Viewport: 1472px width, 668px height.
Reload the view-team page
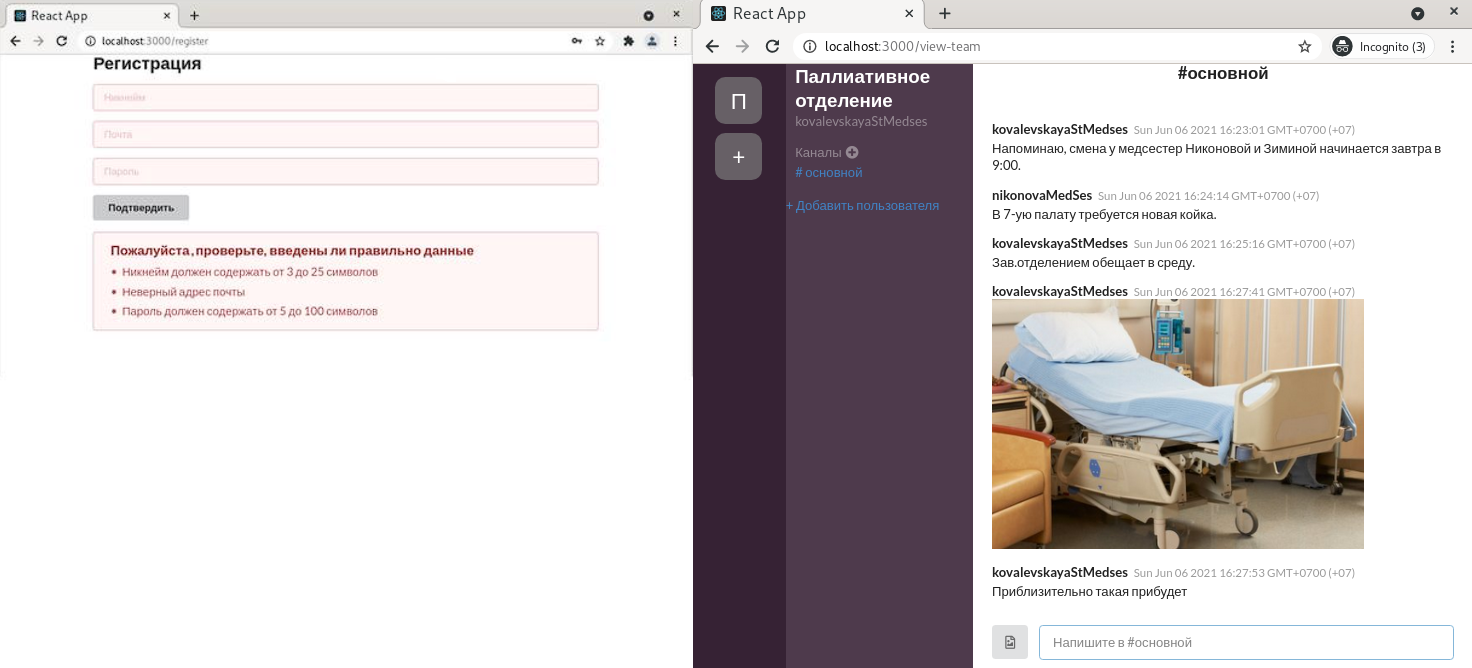point(771,45)
